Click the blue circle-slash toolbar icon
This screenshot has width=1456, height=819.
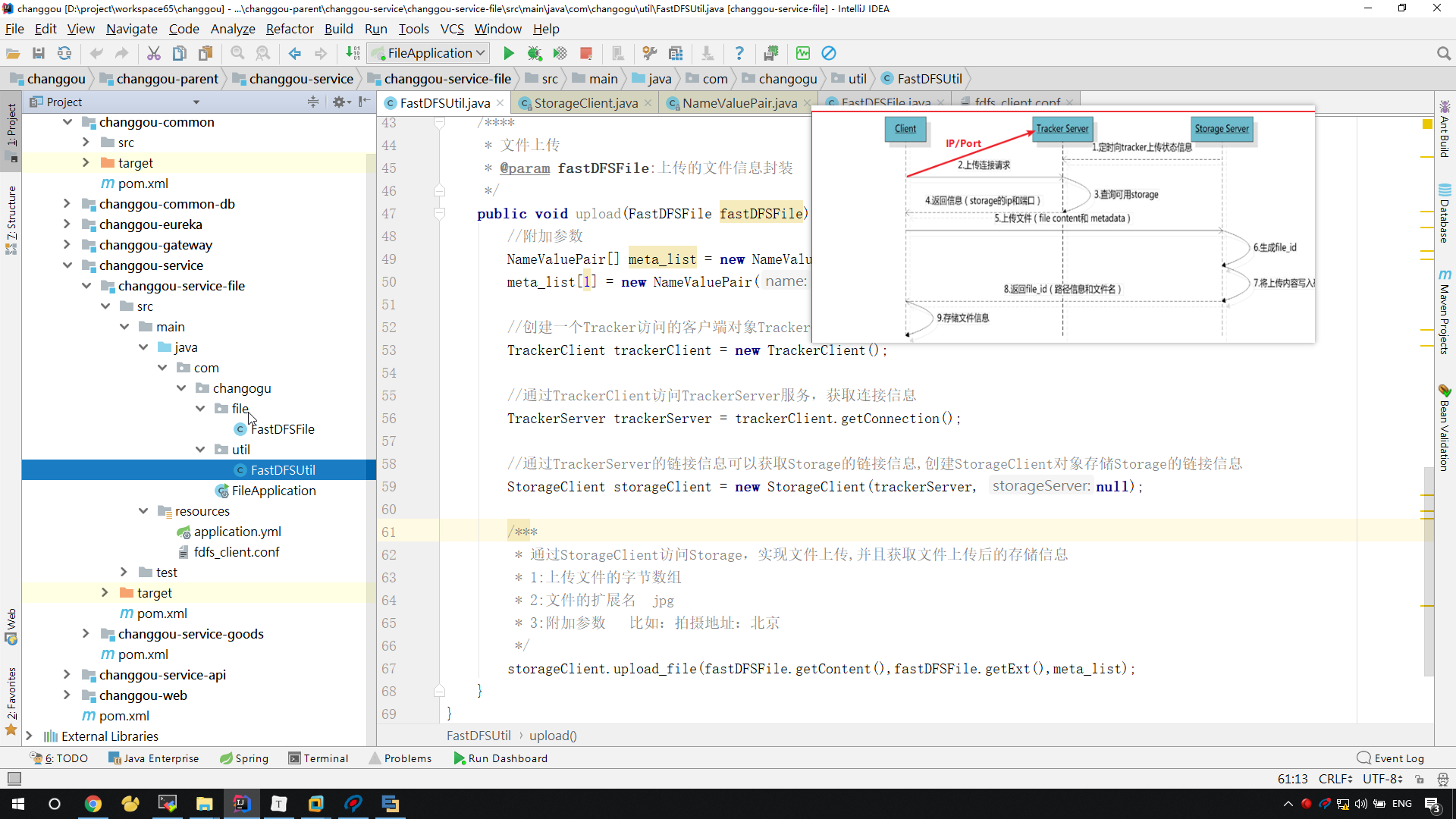(x=829, y=53)
